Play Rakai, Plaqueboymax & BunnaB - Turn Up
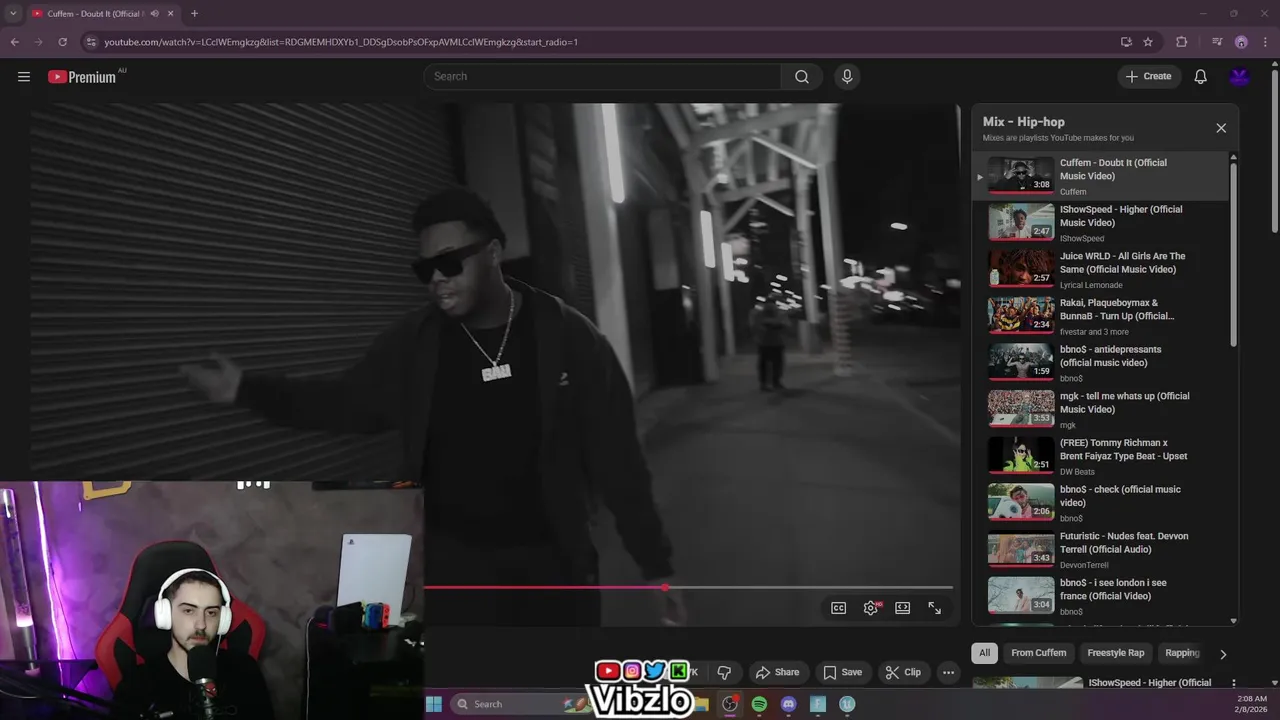Screen dimensions: 1280x720 1100,317
